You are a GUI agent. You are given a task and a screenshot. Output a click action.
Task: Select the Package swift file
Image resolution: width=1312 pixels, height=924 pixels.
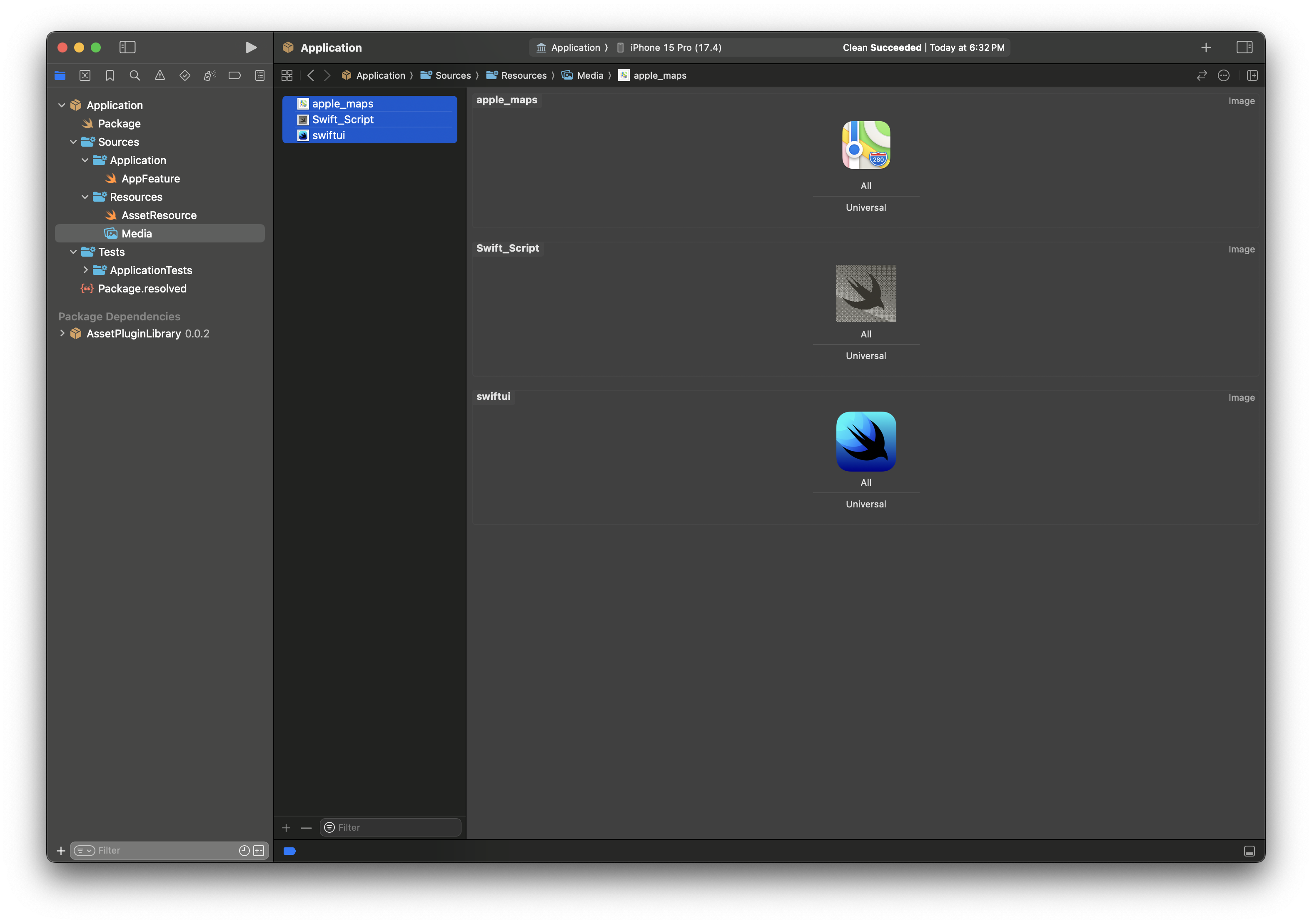[x=160, y=123]
